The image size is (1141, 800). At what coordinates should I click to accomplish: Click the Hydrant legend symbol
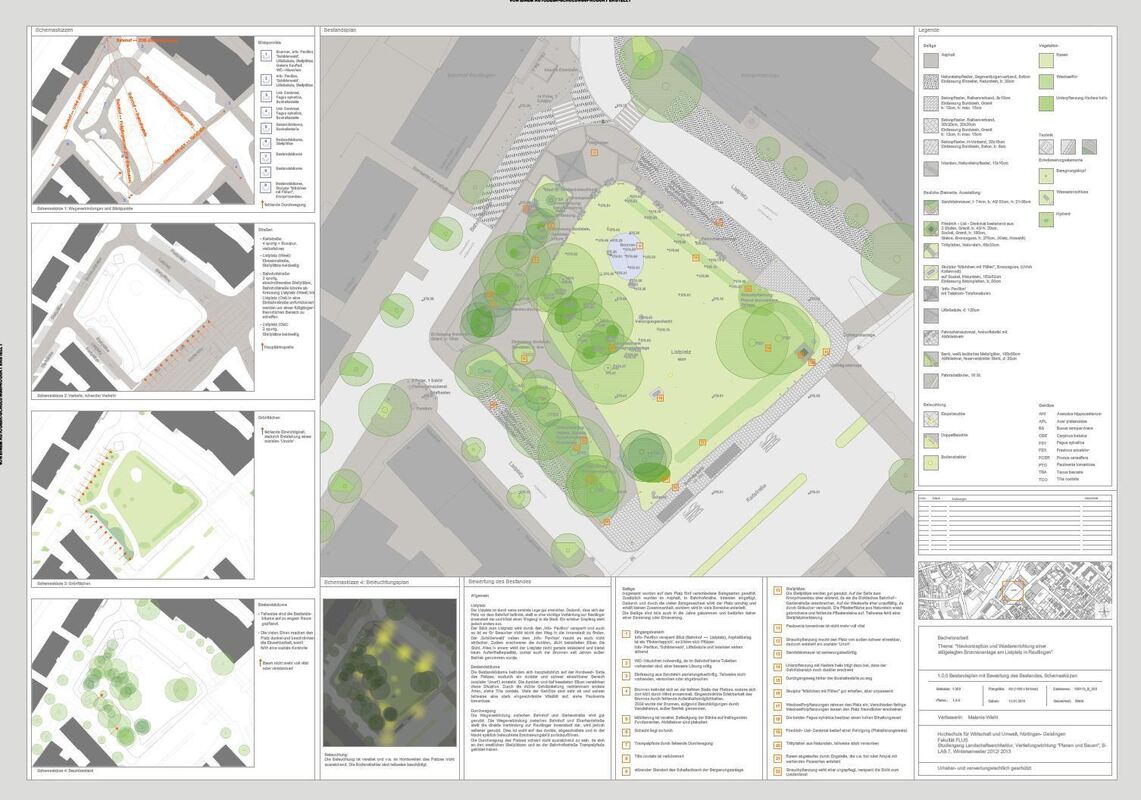coord(1046,217)
